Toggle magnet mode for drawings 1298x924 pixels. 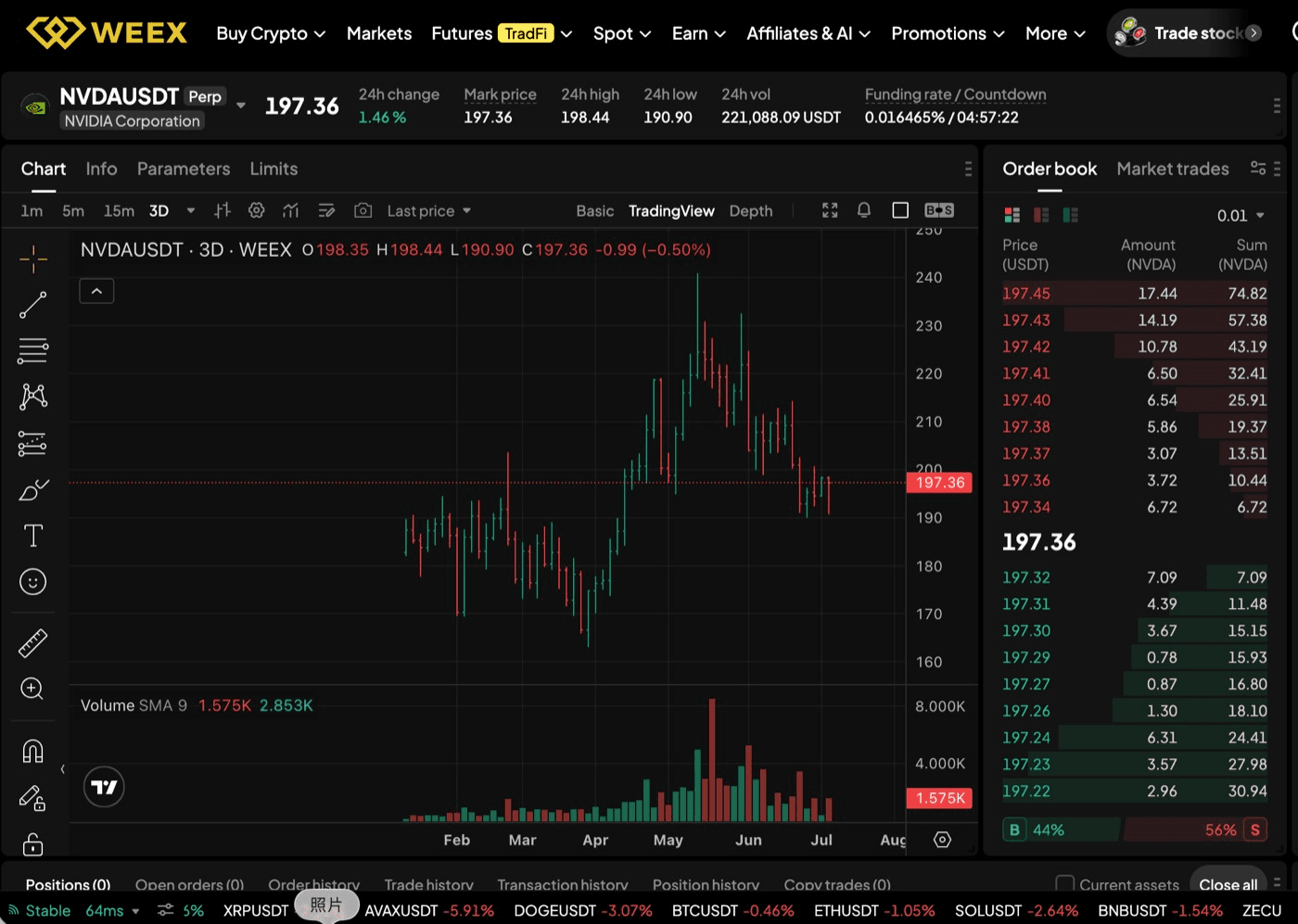(33, 751)
